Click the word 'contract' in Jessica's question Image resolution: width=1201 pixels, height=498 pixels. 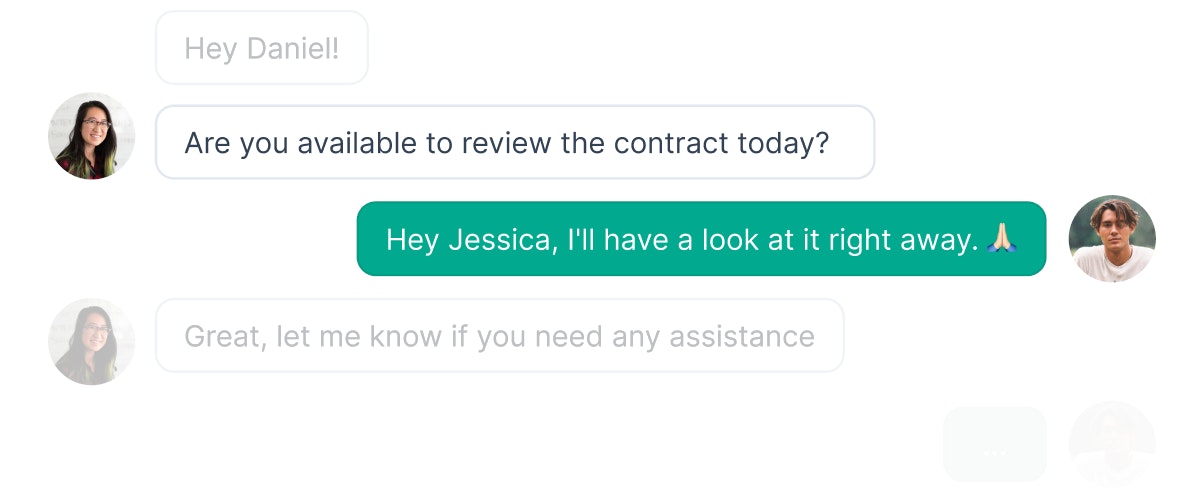(x=671, y=143)
